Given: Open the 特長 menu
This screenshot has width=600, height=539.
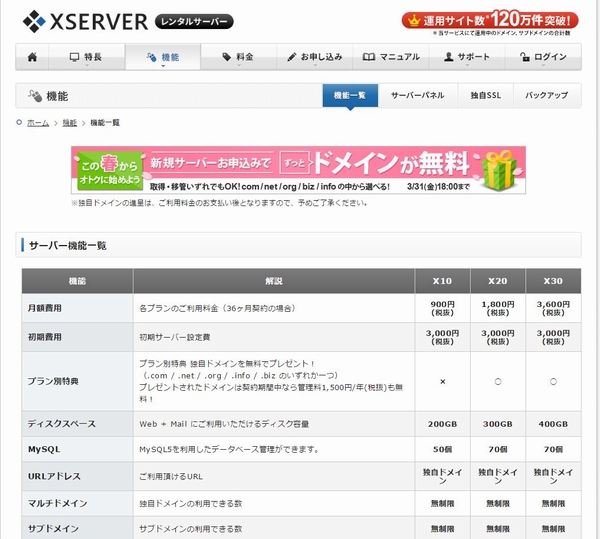Looking at the screenshot, I should 86,57.
